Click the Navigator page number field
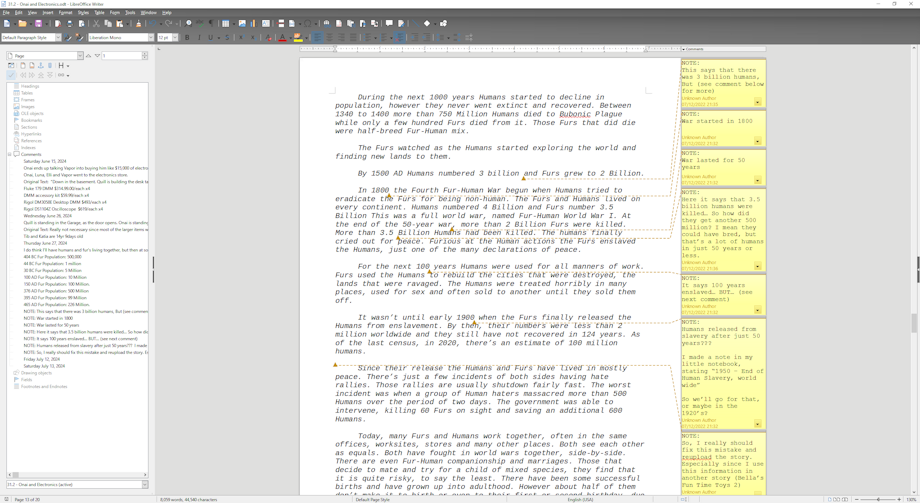920x503 pixels. [121, 56]
